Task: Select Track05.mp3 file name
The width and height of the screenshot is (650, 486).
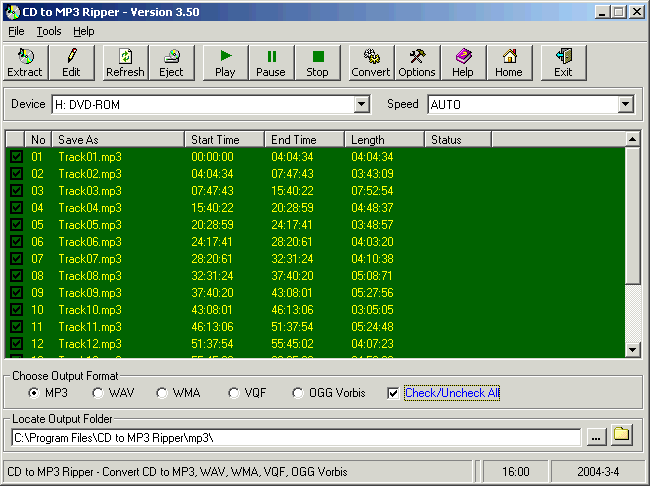Action: click(90, 225)
